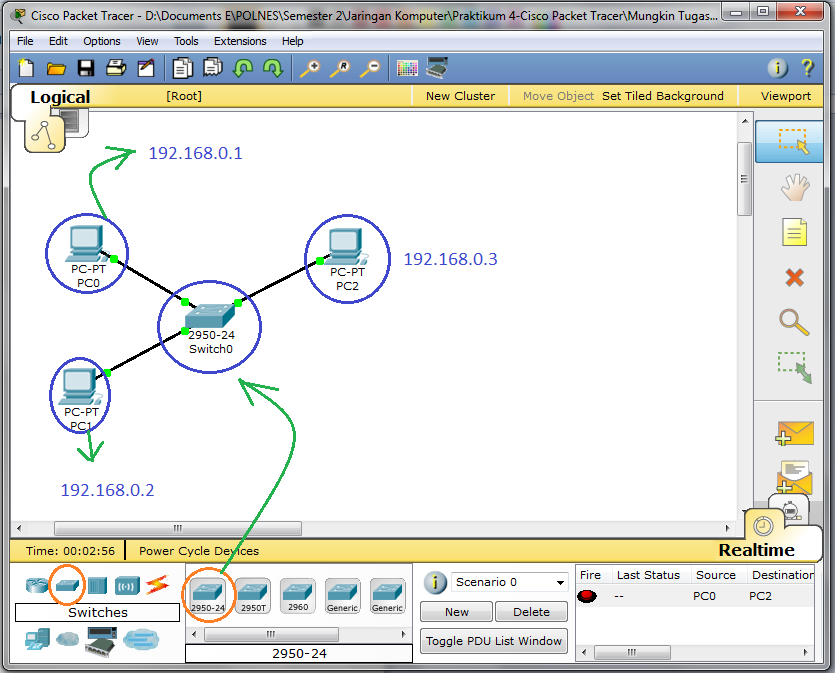
Task: Open the Activity Wizard icon
Action: 146,68
